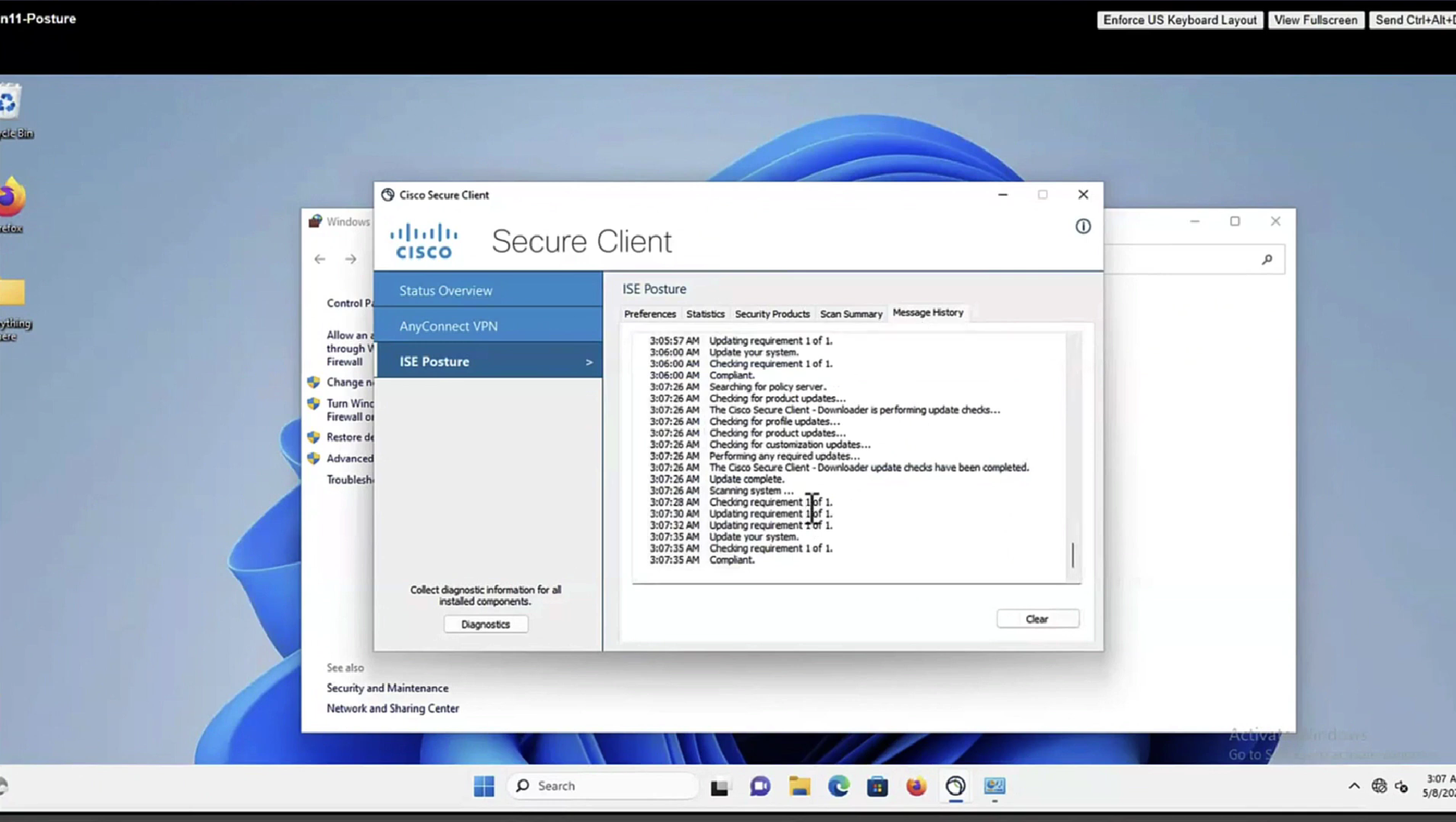
Task: Expand ISE Posture arrow in sidebar
Action: (x=589, y=362)
